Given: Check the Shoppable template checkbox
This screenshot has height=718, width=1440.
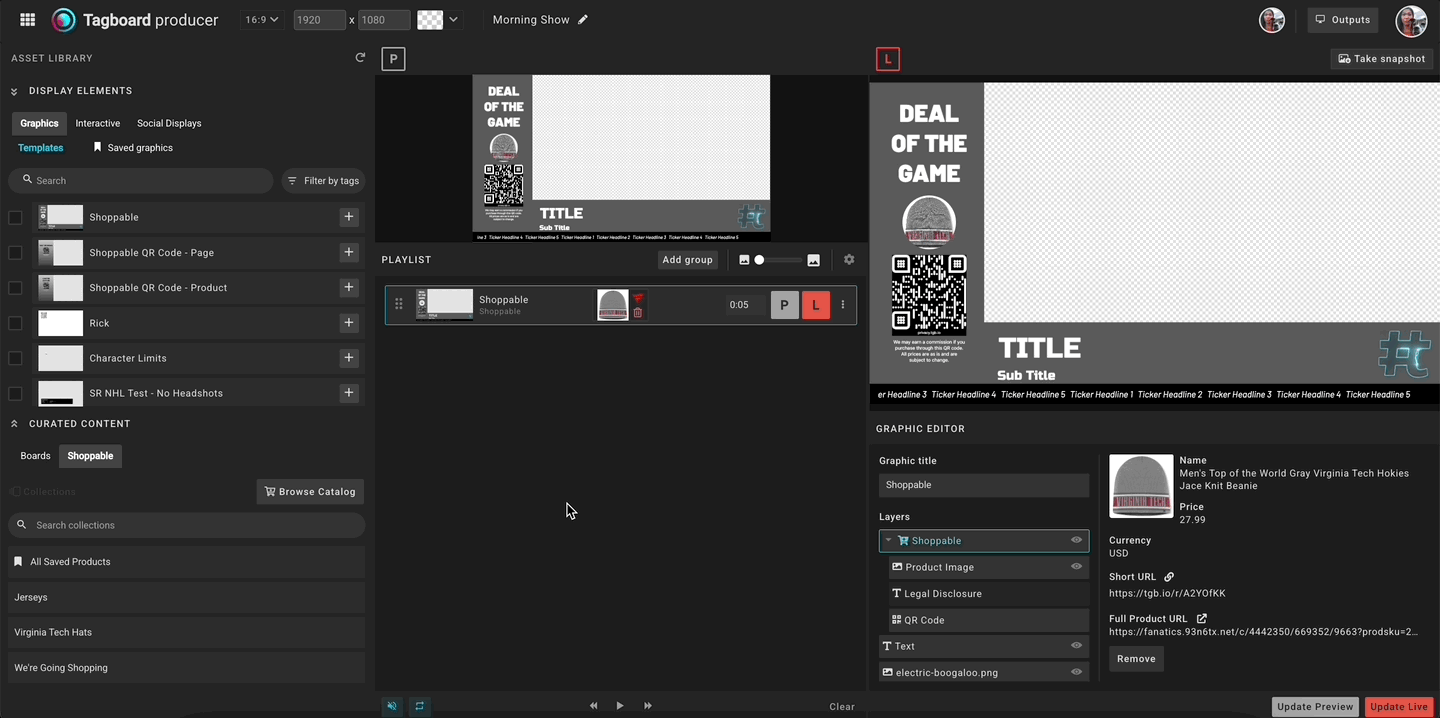Looking at the screenshot, I should [x=15, y=217].
